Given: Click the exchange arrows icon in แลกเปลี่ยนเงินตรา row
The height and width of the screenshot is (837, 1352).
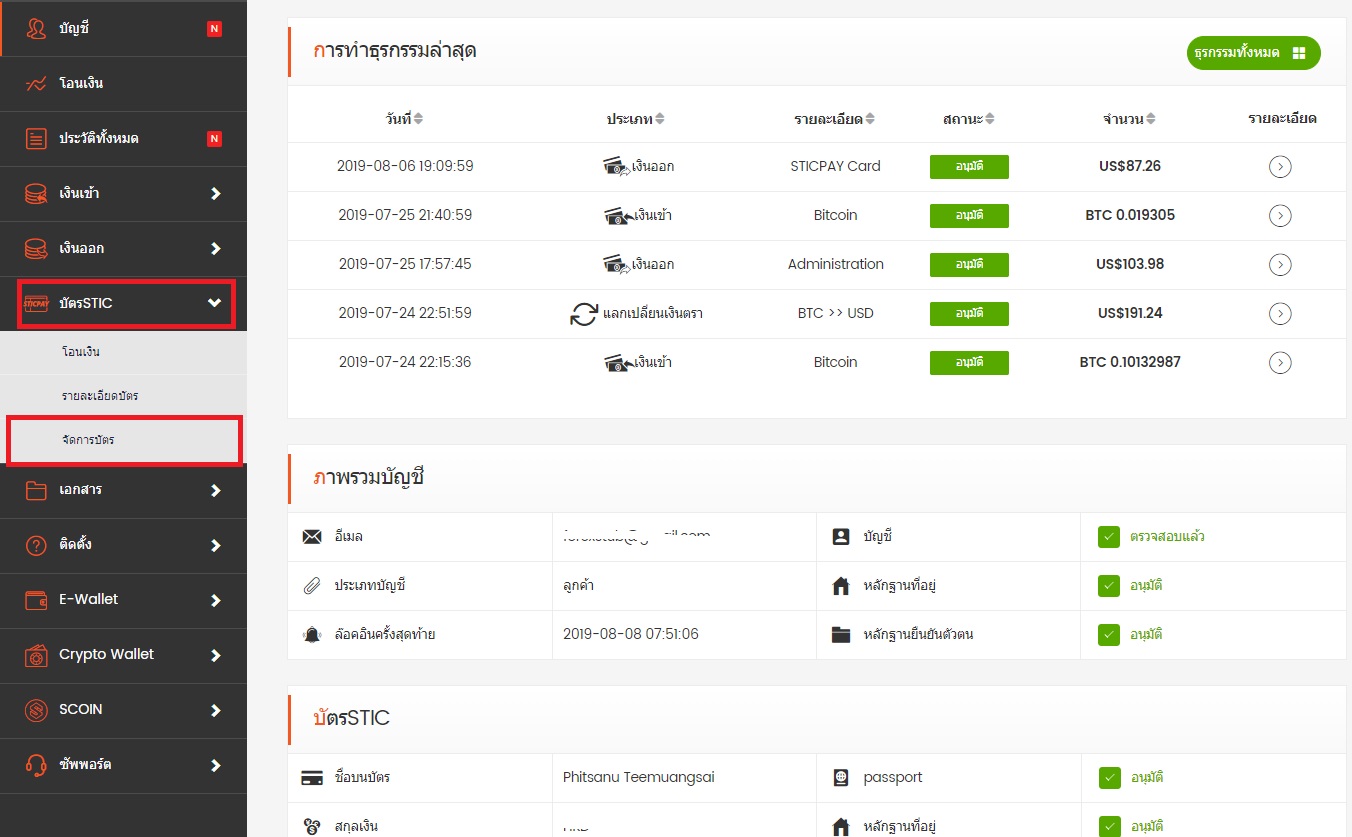Looking at the screenshot, I should [x=583, y=314].
